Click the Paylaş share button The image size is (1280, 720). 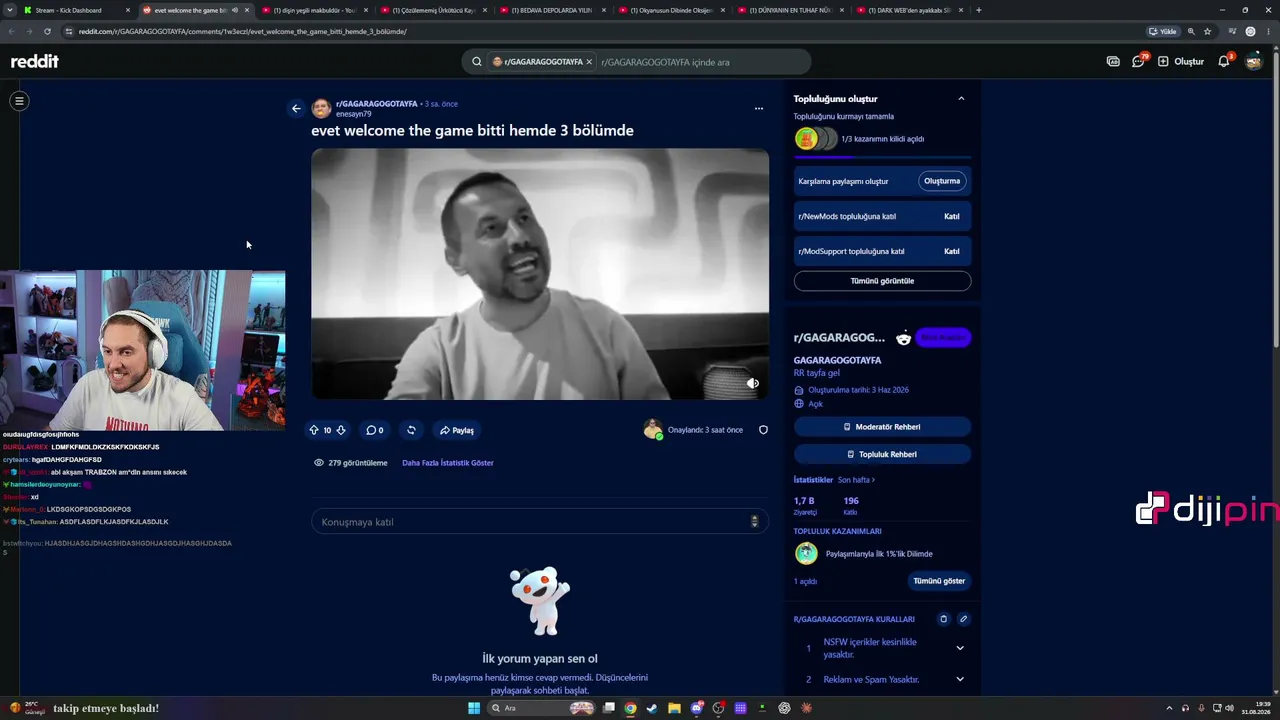[456, 430]
